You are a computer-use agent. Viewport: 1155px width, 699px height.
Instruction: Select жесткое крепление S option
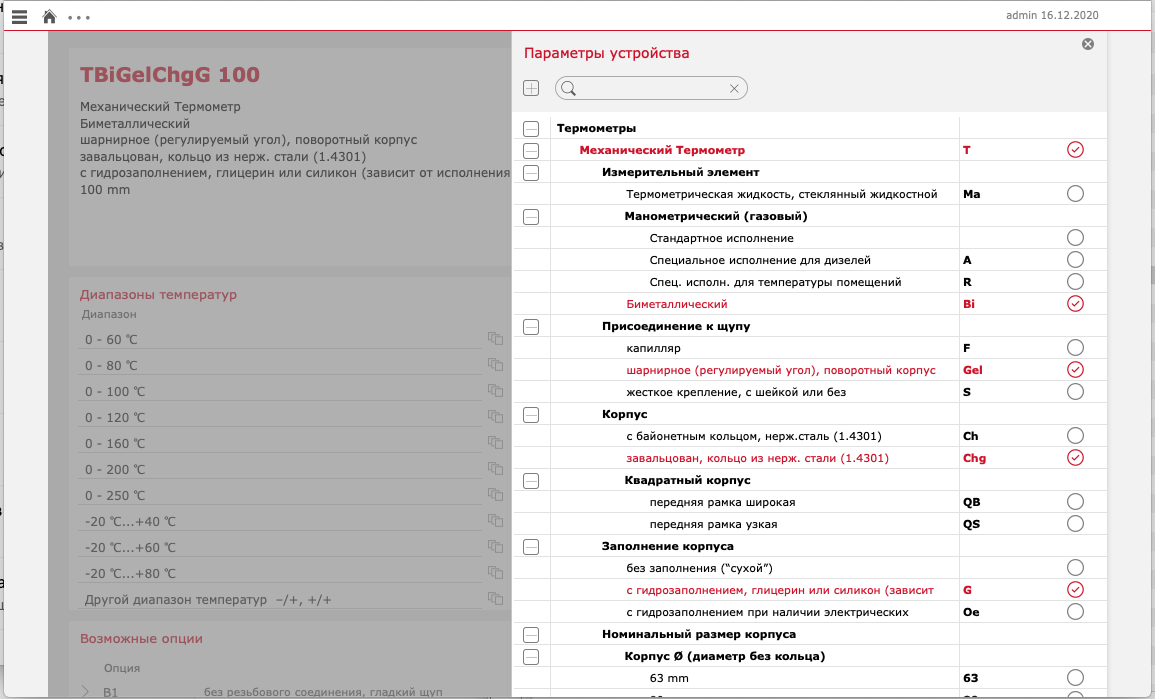tap(1075, 391)
